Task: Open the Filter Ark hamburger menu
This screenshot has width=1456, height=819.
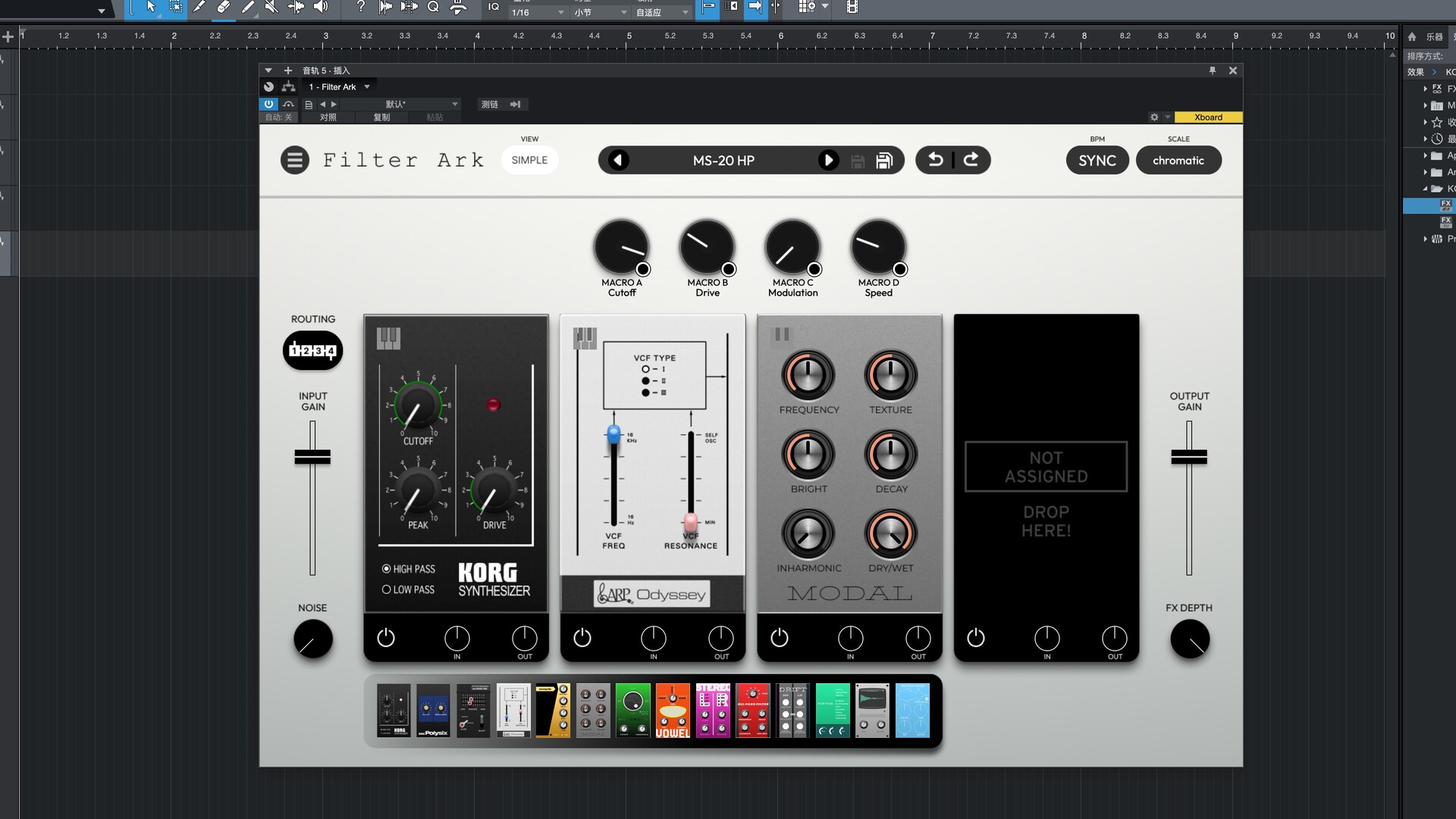Action: pos(294,160)
